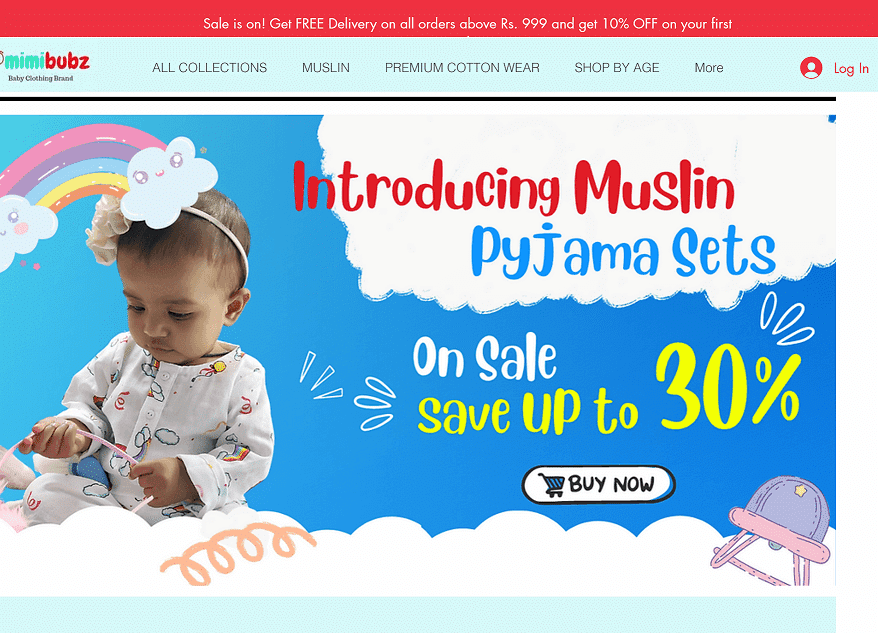
Task: Click the BUY NOW button
Action: tap(599, 485)
